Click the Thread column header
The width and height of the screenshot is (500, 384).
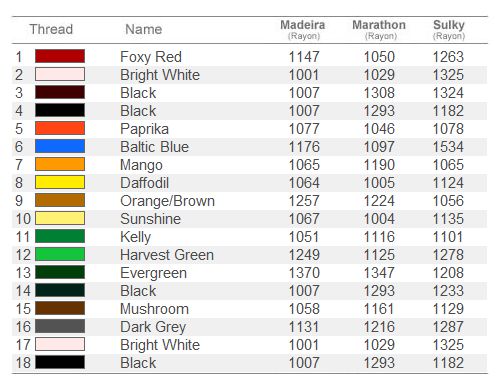click(x=51, y=29)
